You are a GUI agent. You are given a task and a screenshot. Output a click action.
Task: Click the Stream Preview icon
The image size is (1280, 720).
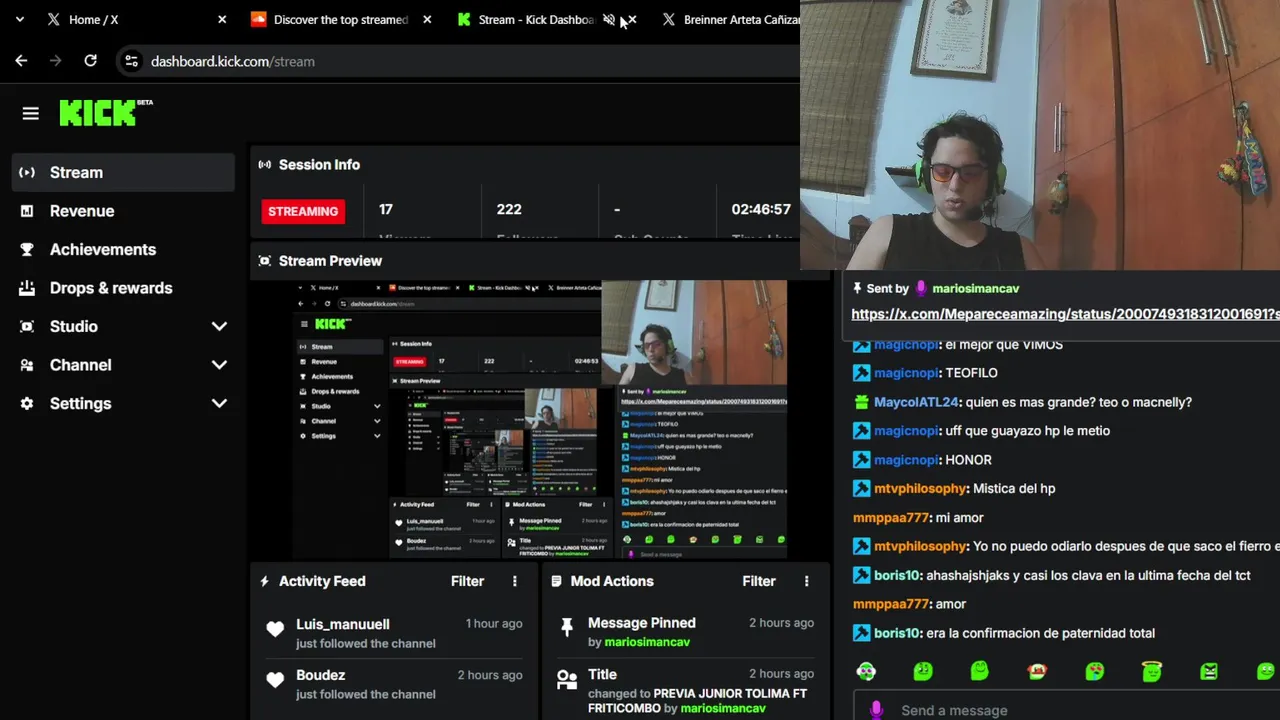click(264, 260)
